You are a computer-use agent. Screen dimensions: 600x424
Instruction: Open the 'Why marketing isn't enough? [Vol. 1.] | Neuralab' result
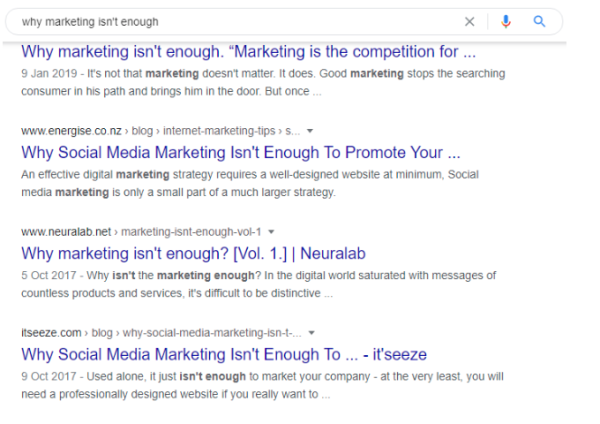193,254
